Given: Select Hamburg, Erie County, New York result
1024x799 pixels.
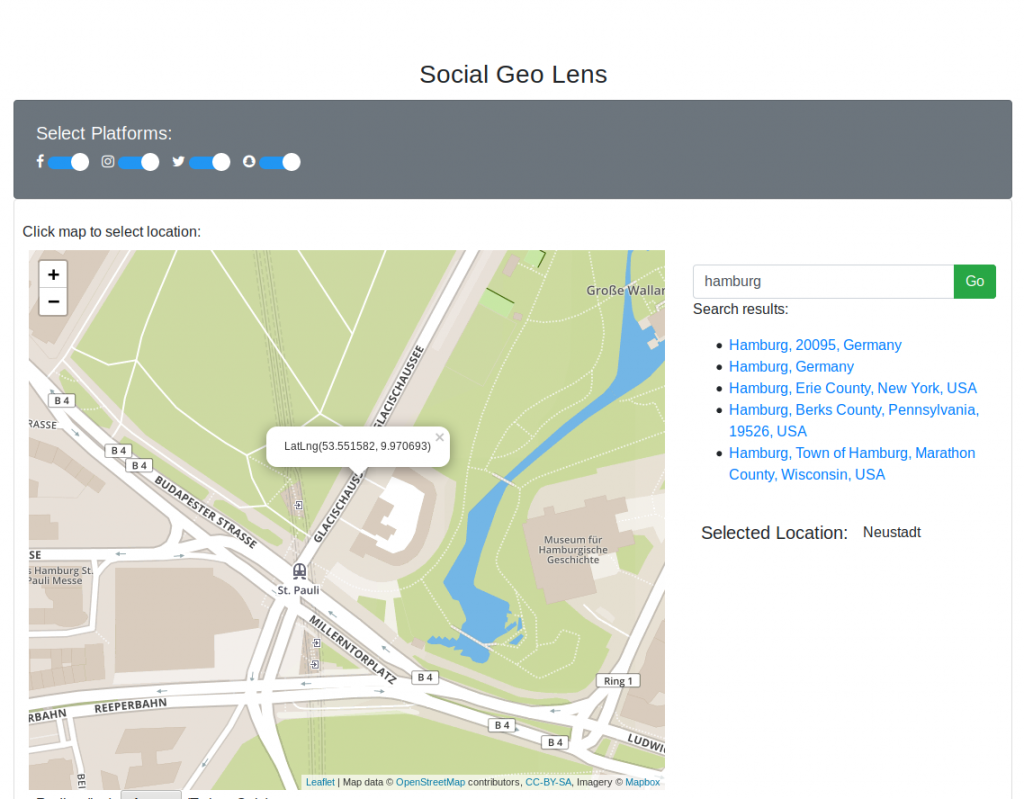Looking at the screenshot, I should 853,388.
